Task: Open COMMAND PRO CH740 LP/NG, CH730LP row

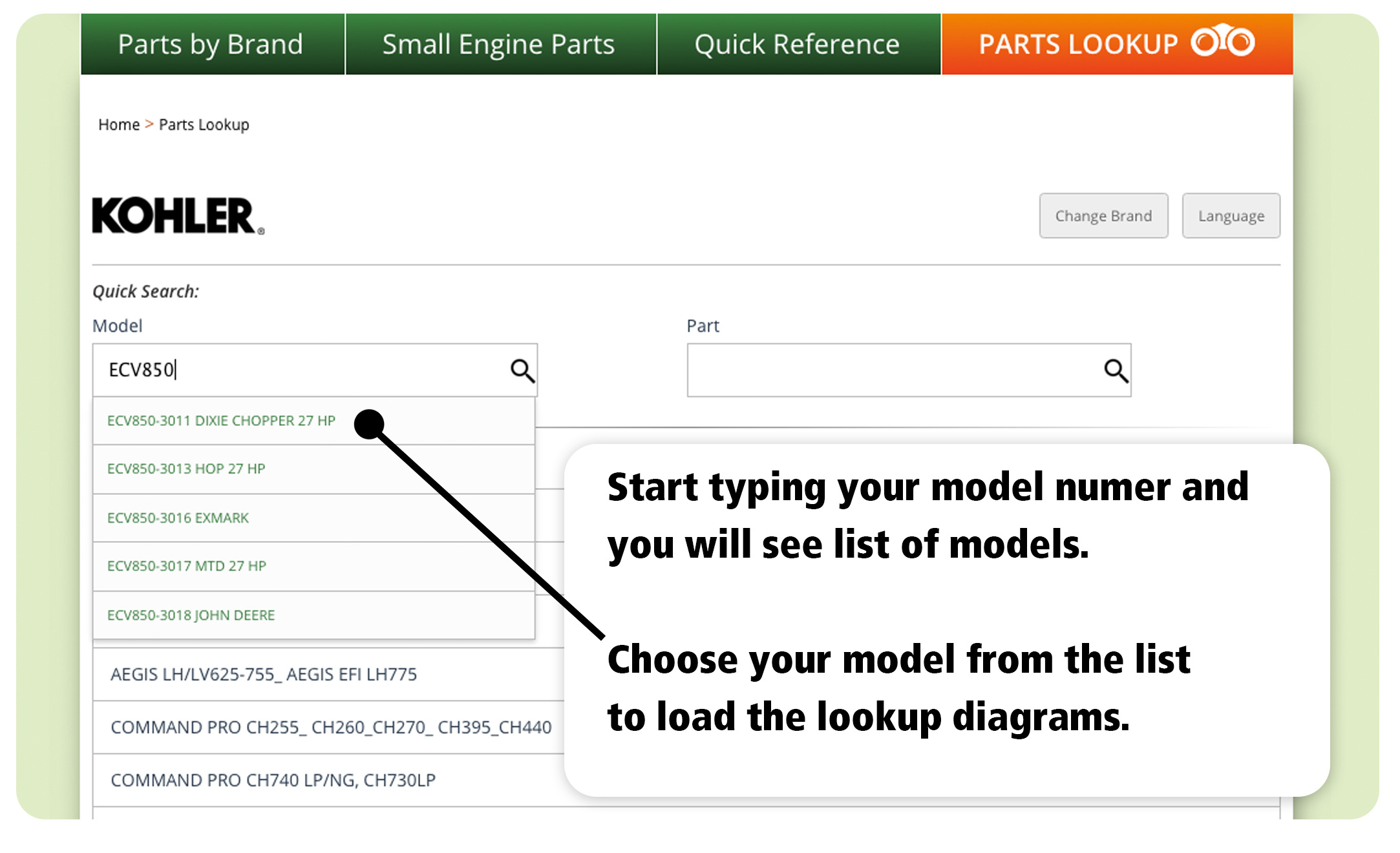Action: click(328, 781)
